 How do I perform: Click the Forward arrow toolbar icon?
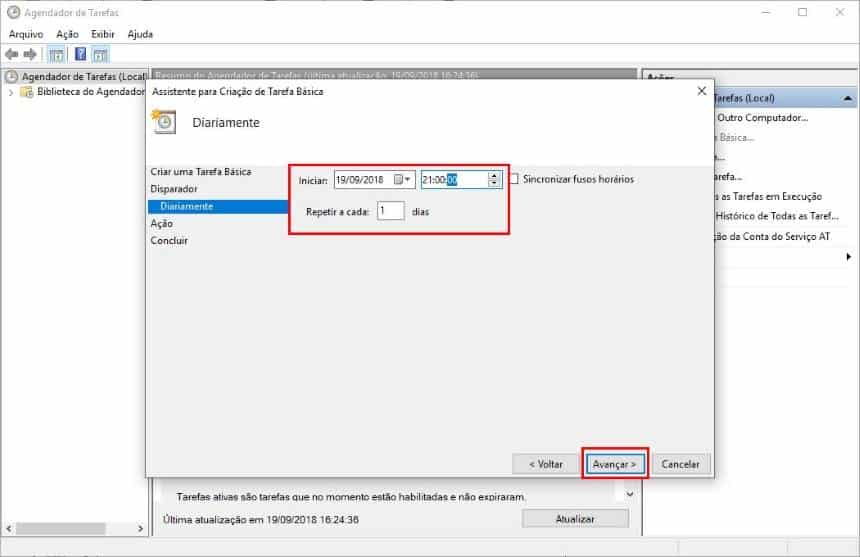(30, 54)
